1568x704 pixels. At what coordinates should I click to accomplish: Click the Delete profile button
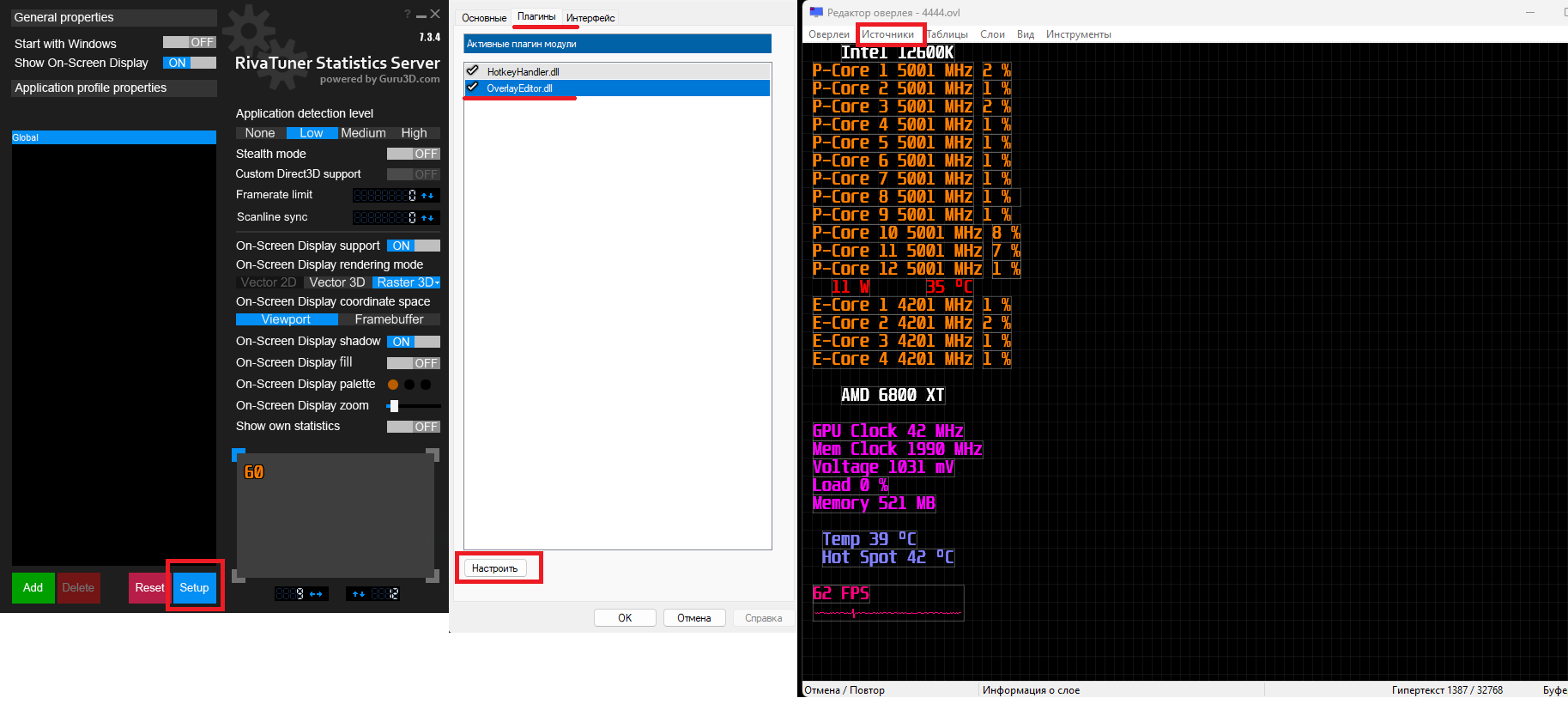tap(78, 588)
